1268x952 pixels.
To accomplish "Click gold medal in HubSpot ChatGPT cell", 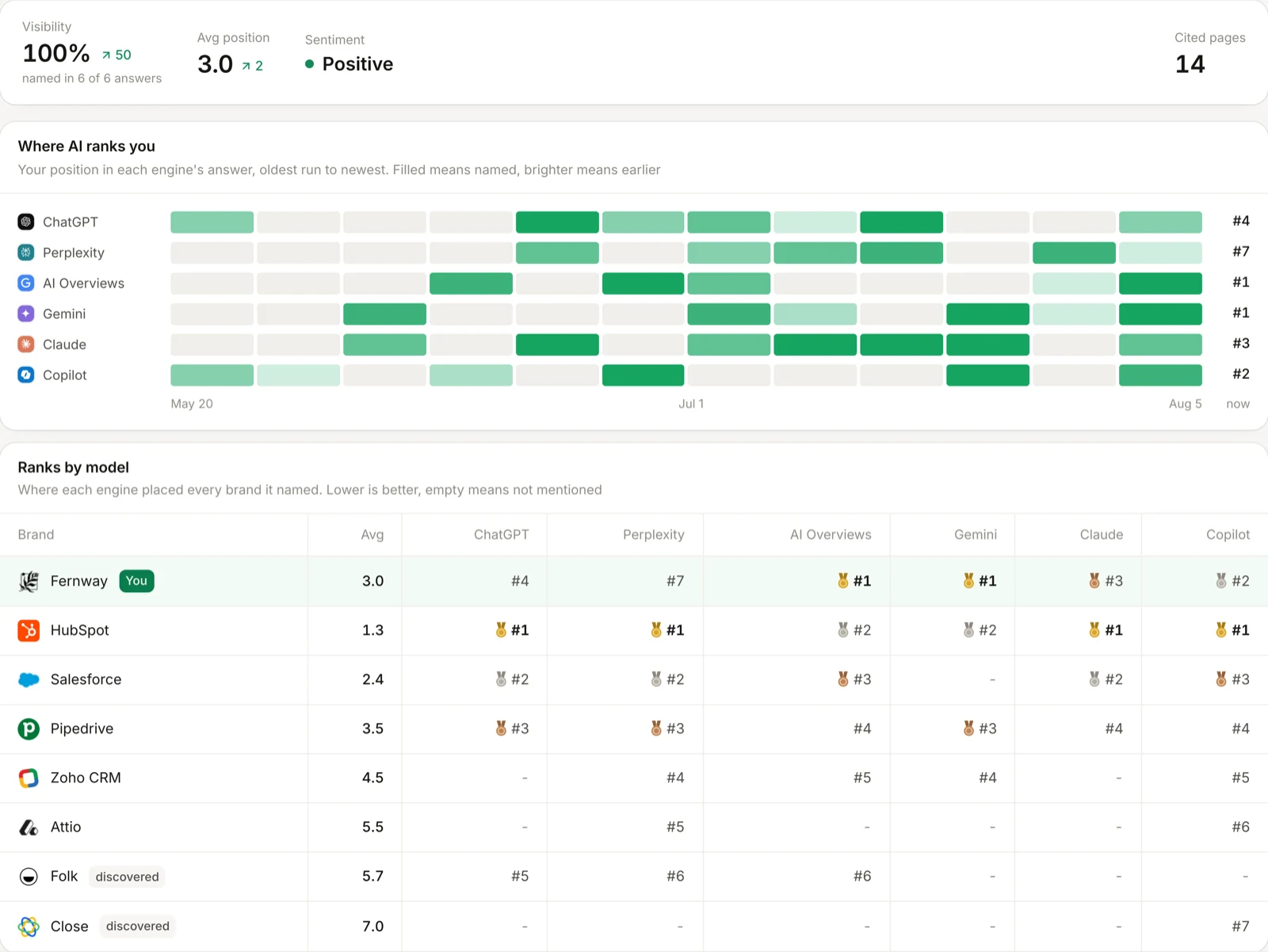I will tap(501, 630).
